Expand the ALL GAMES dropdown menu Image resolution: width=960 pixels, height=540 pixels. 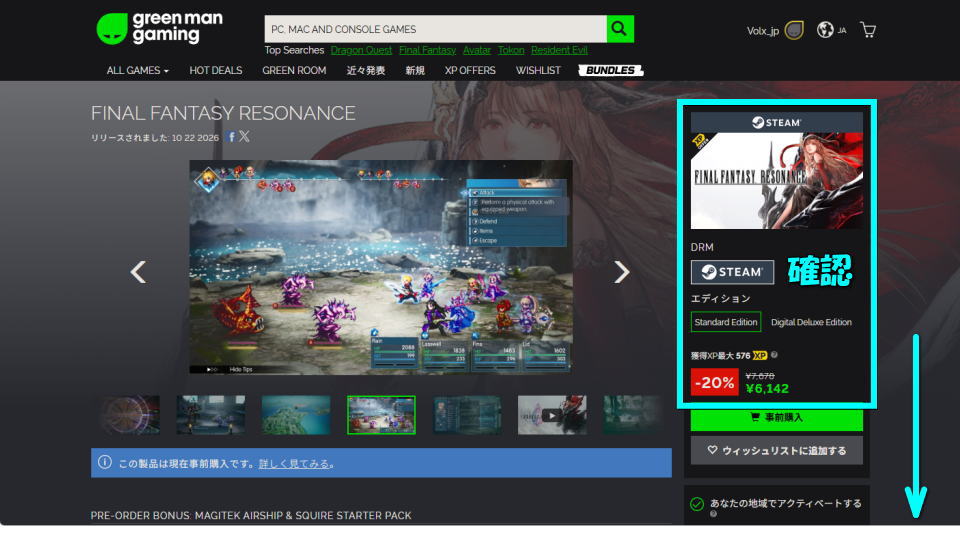pos(137,70)
